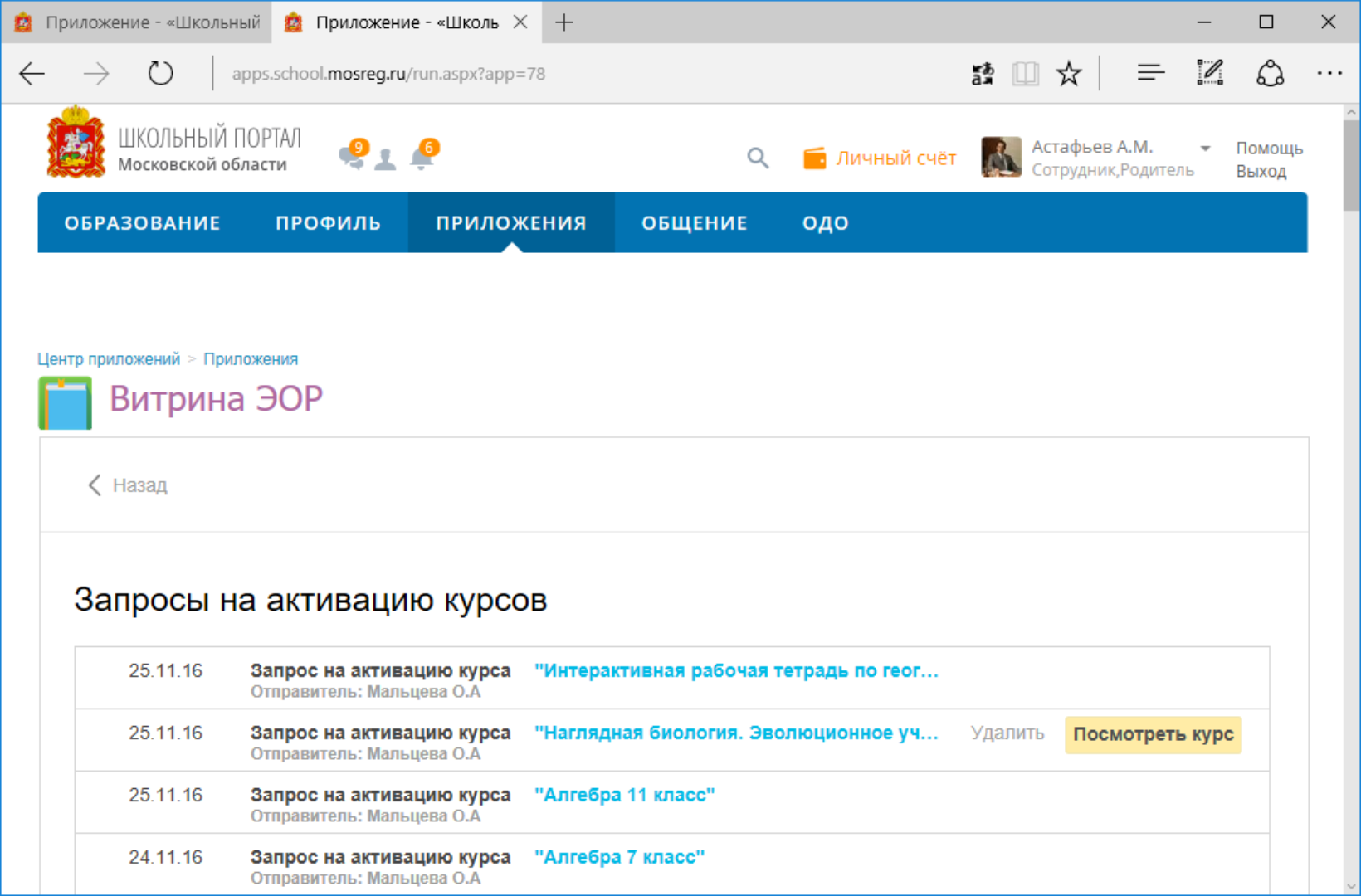Switch to the first browser tab
This screenshot has width=1361, height=896.
(138, 22)
